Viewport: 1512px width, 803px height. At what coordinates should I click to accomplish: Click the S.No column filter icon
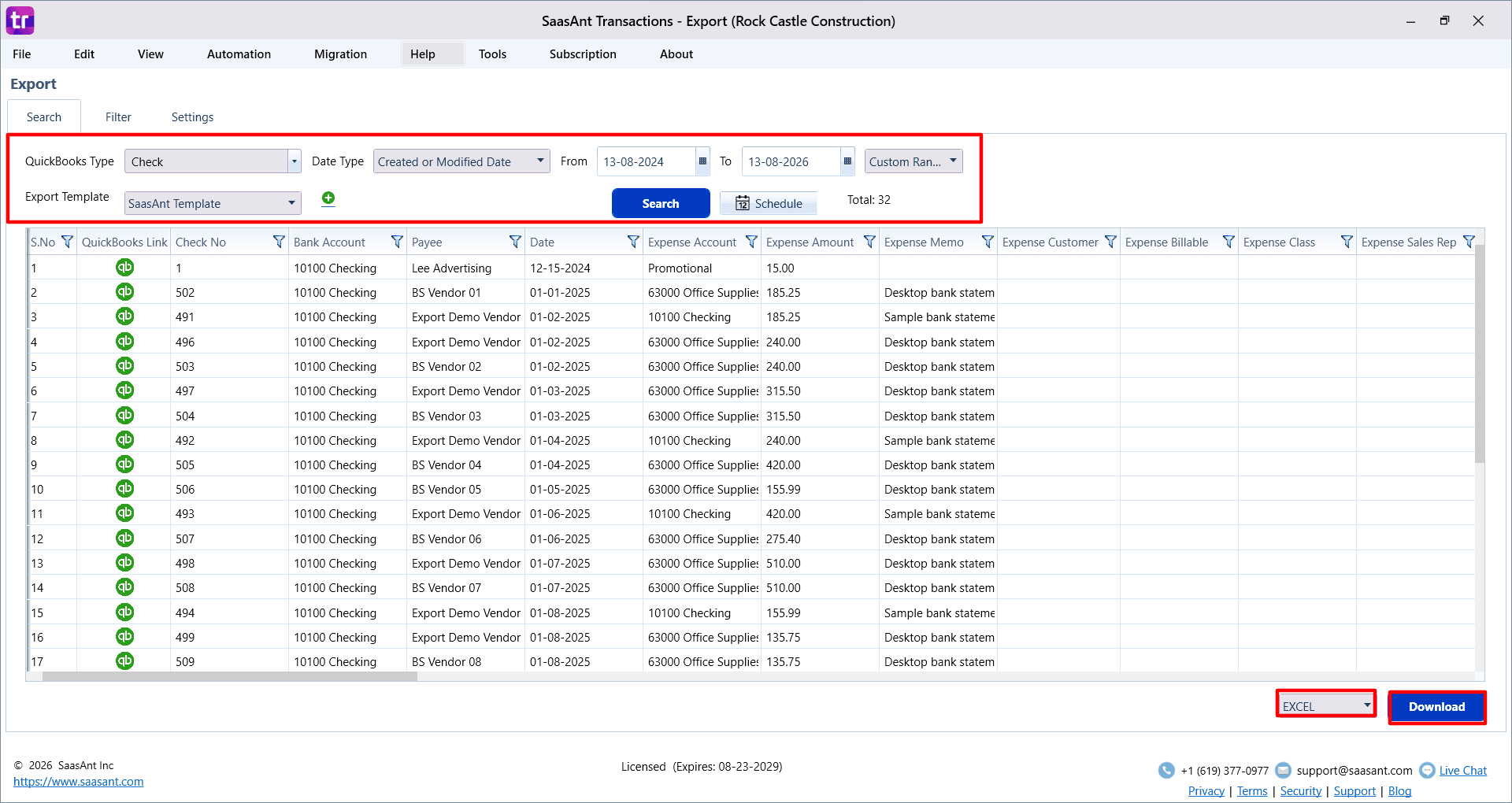[67, 242]
